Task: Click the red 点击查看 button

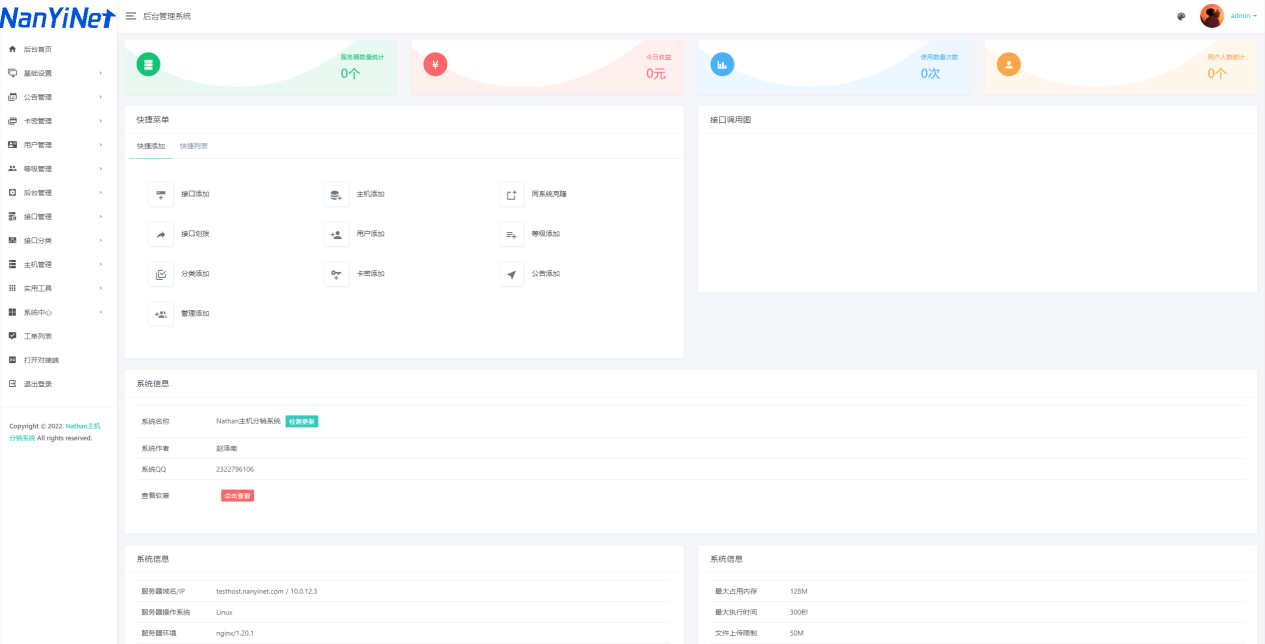Action: [x=238, y=495]
